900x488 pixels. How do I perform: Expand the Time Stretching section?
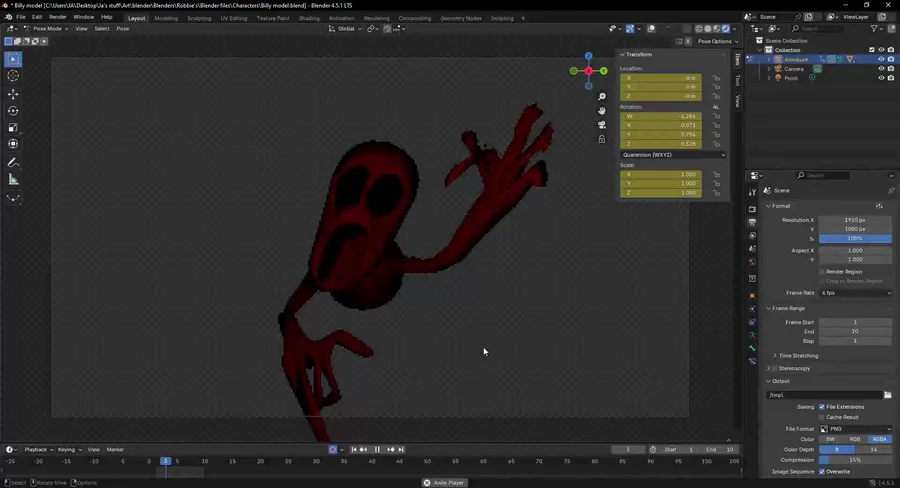pyautogui.click(x=796, y=355)
